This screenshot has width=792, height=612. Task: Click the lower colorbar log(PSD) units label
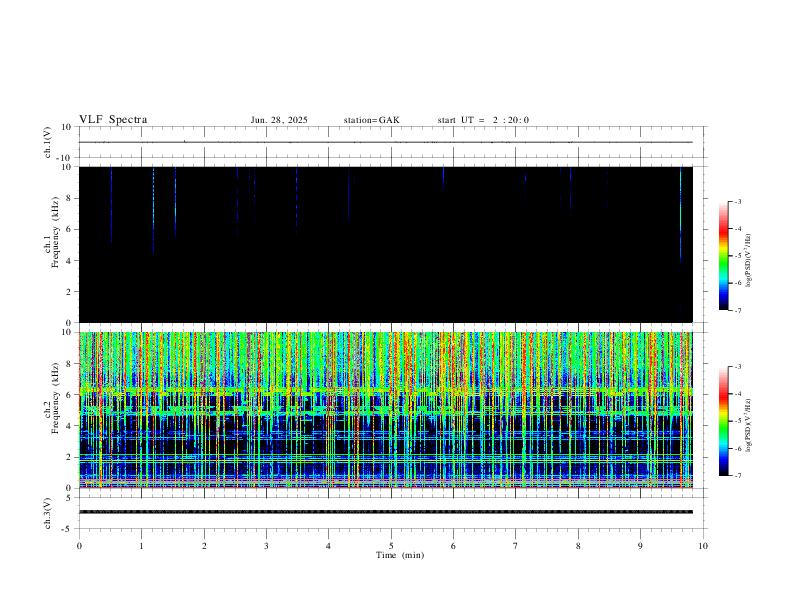point(749,426)
